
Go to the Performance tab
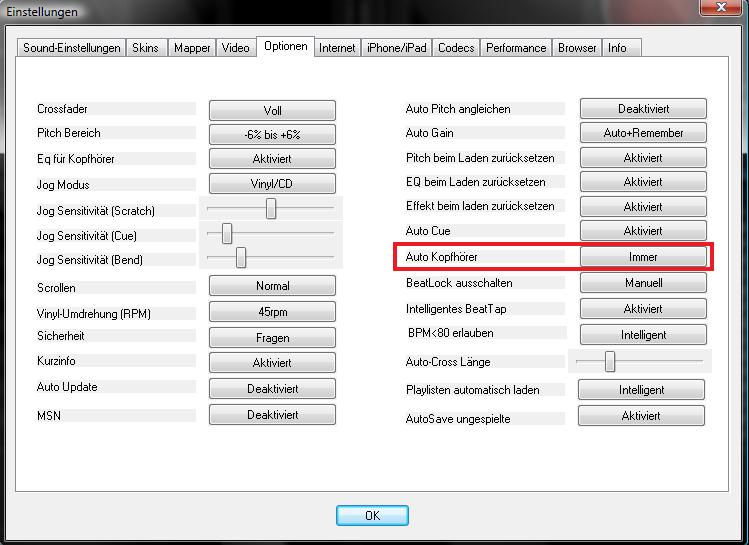tap(516, 48)
